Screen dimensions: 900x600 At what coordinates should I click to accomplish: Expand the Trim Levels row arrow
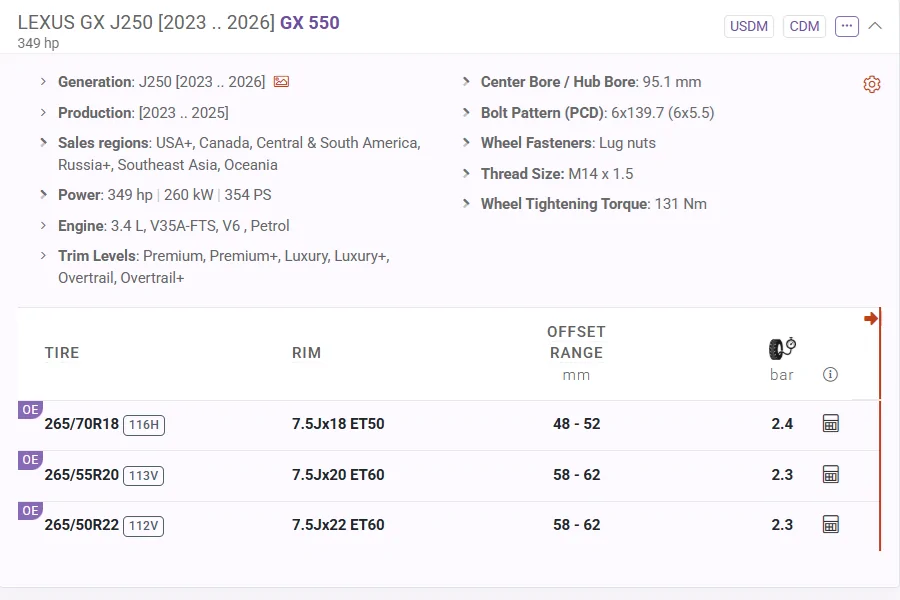(43, 256)
